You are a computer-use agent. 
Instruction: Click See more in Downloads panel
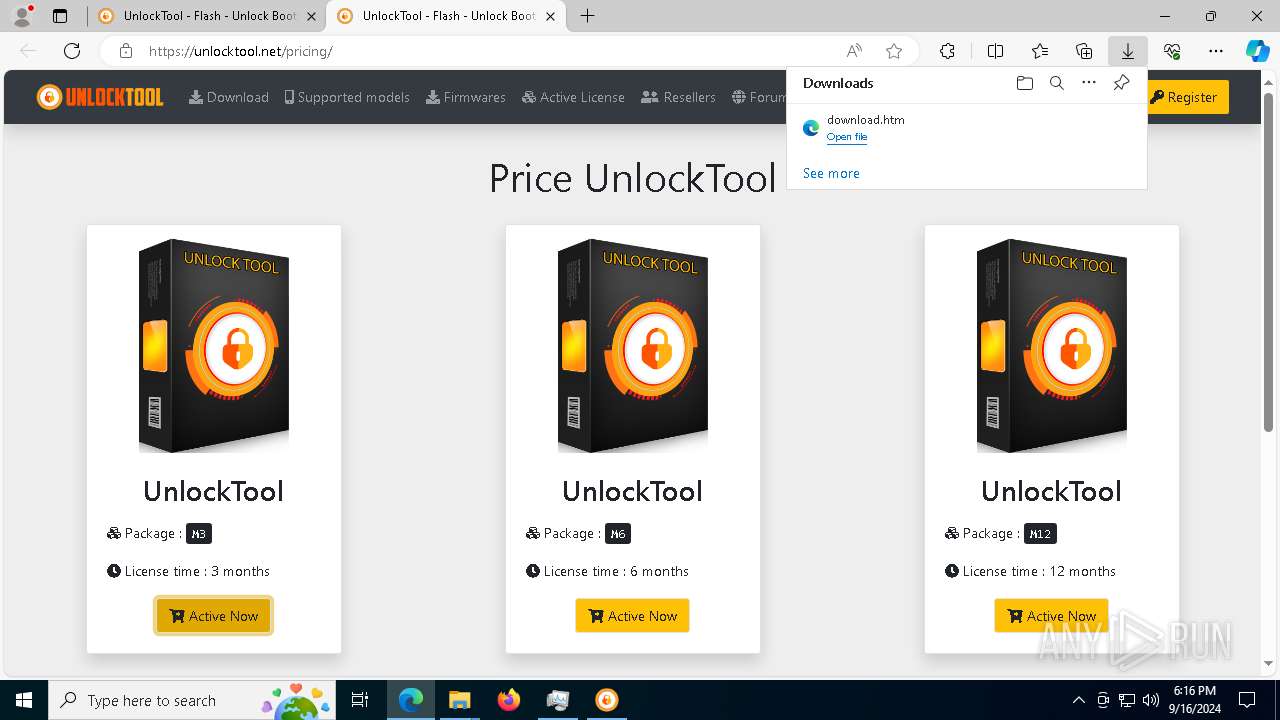point(831,173)
